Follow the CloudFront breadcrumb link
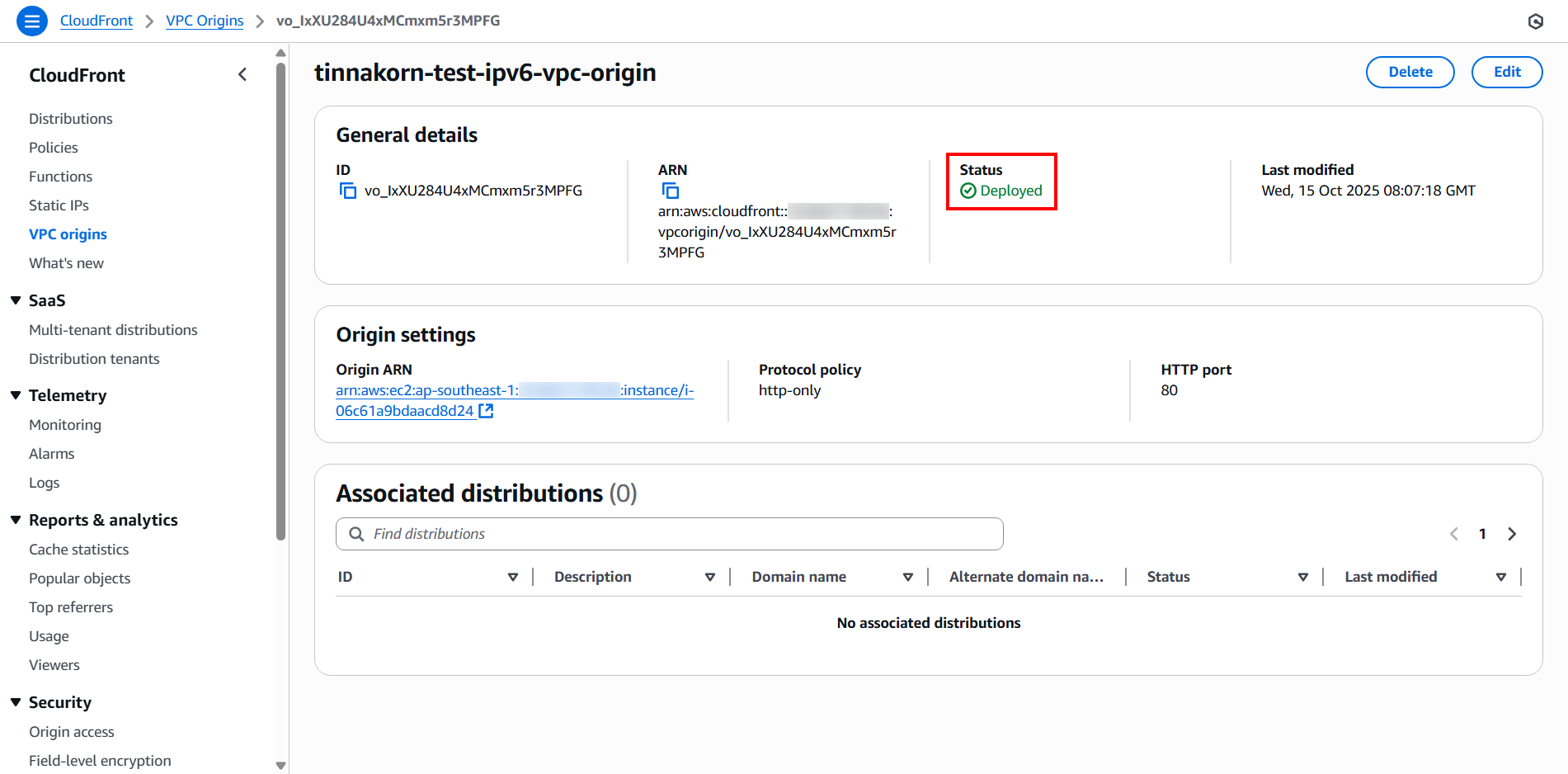This screenshot has width=1568, height=774. point(97,21)
